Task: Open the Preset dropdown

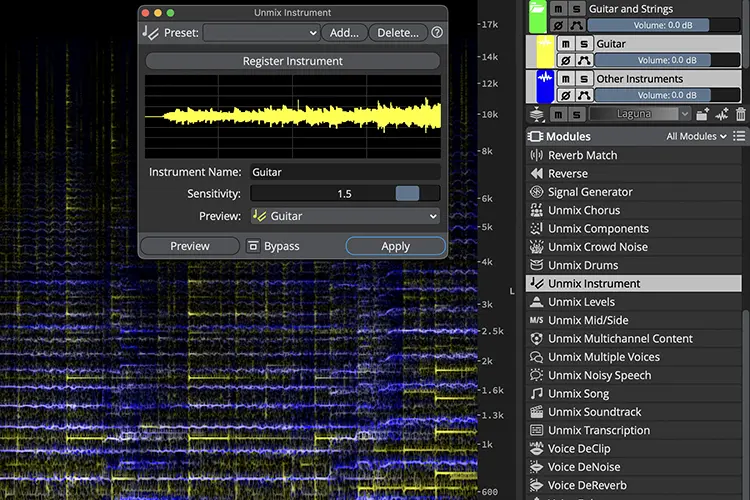Action: coord(262,33)
